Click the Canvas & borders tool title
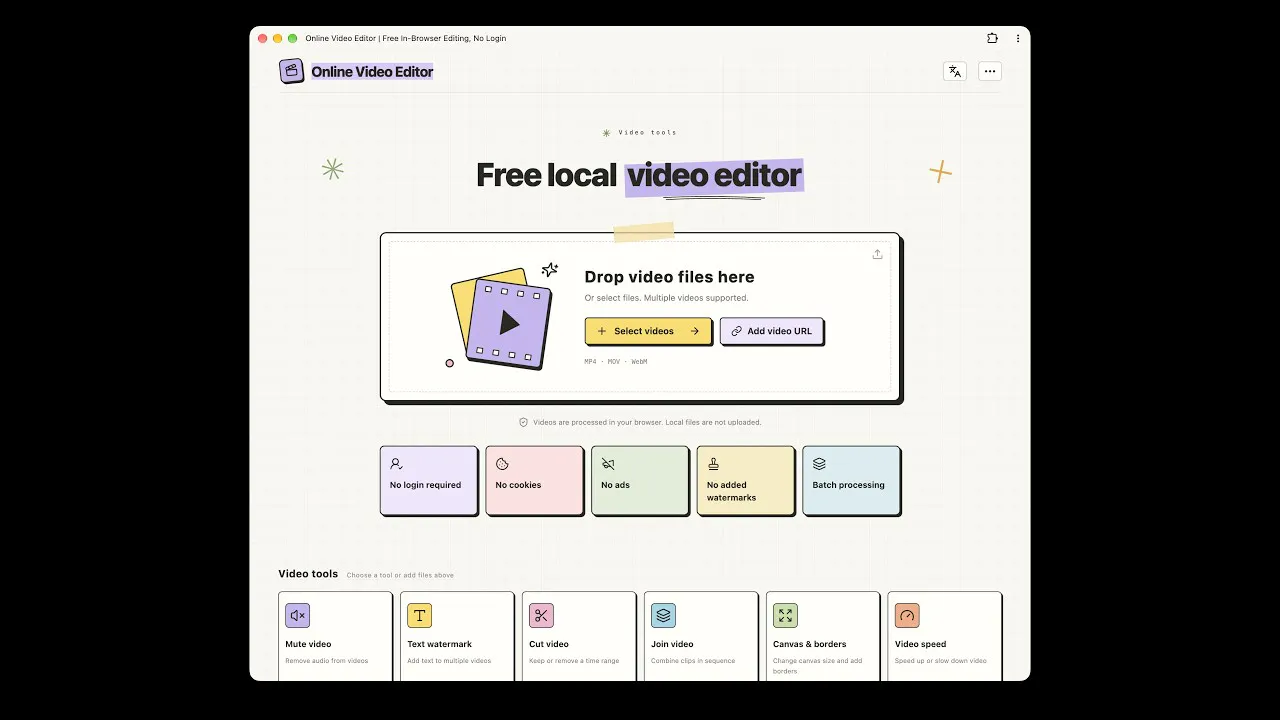The width and height of the screenshot is (1280, 720). (810, 644)
